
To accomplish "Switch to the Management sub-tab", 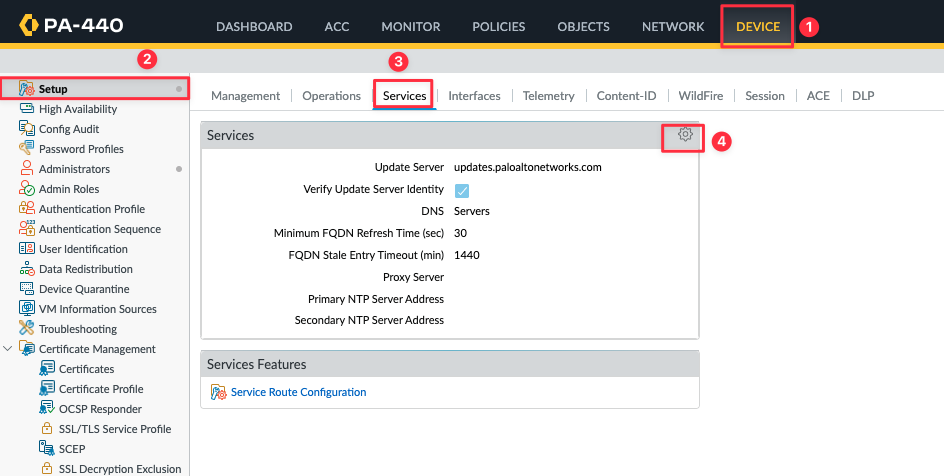I will pyautogui.click(x=246, y=96).
